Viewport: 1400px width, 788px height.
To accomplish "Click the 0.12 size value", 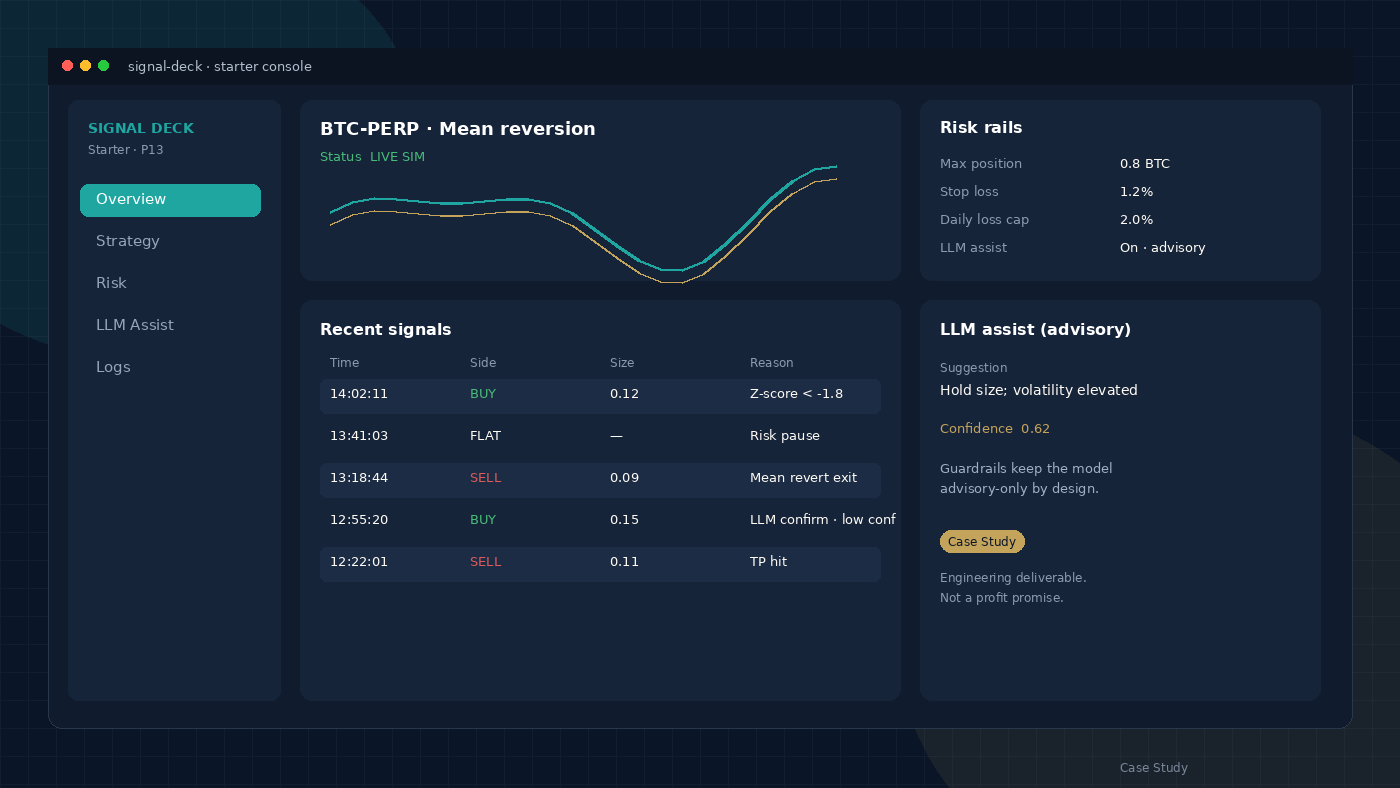I will (624, 394).
